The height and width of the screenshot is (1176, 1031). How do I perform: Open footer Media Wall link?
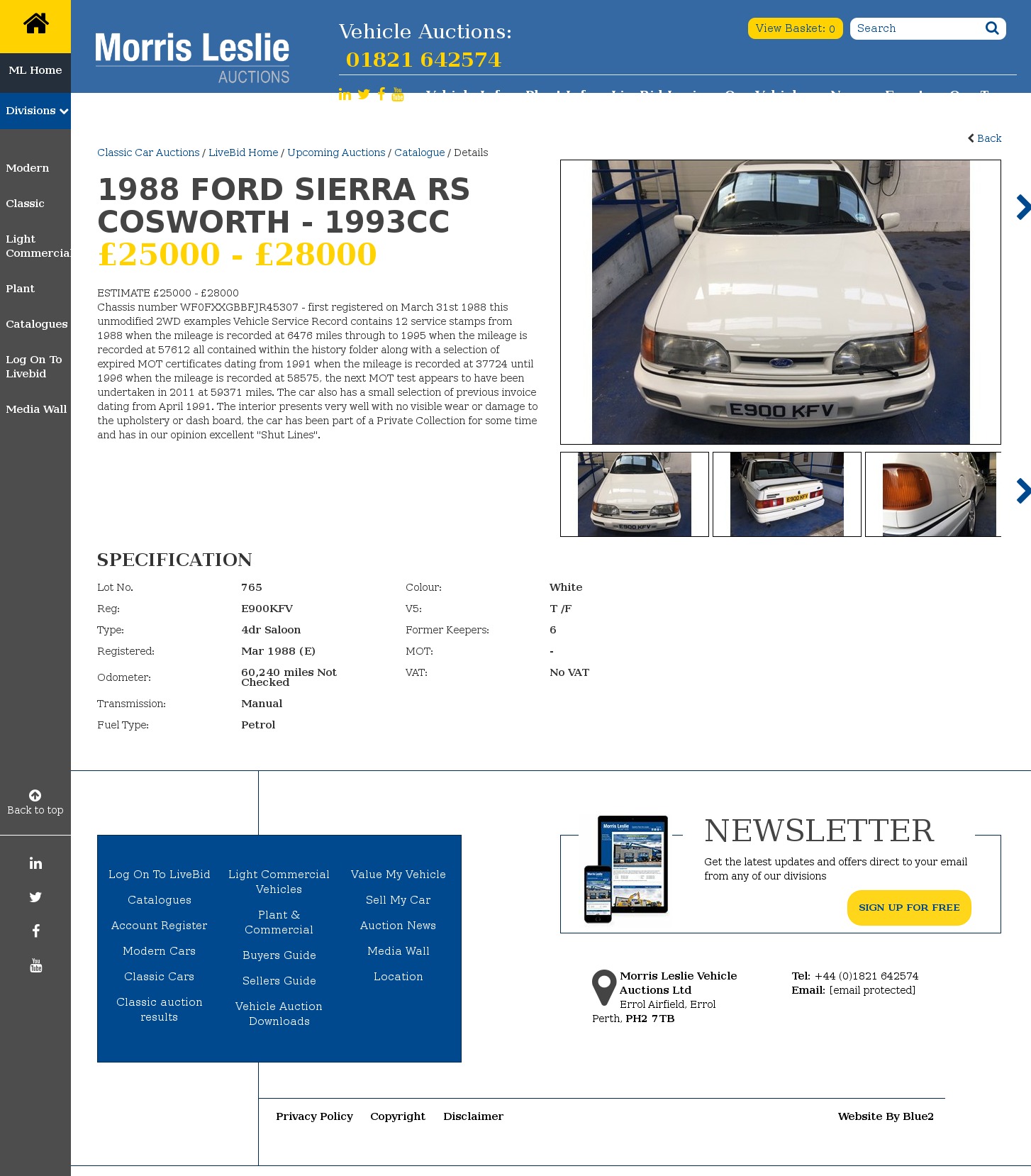point(399,951)
